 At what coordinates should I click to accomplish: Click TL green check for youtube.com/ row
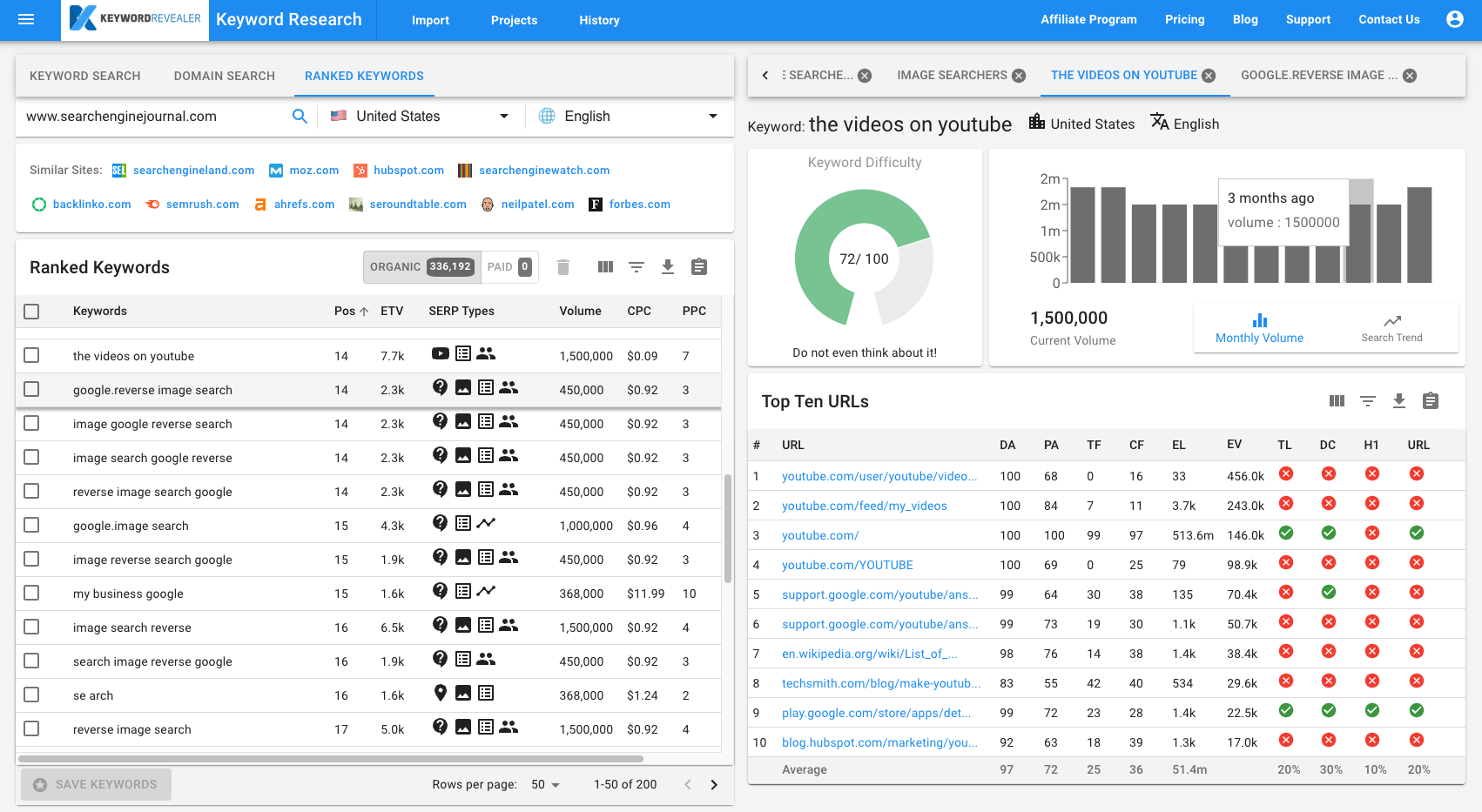pyautogui.click(x=1285, y=533)
